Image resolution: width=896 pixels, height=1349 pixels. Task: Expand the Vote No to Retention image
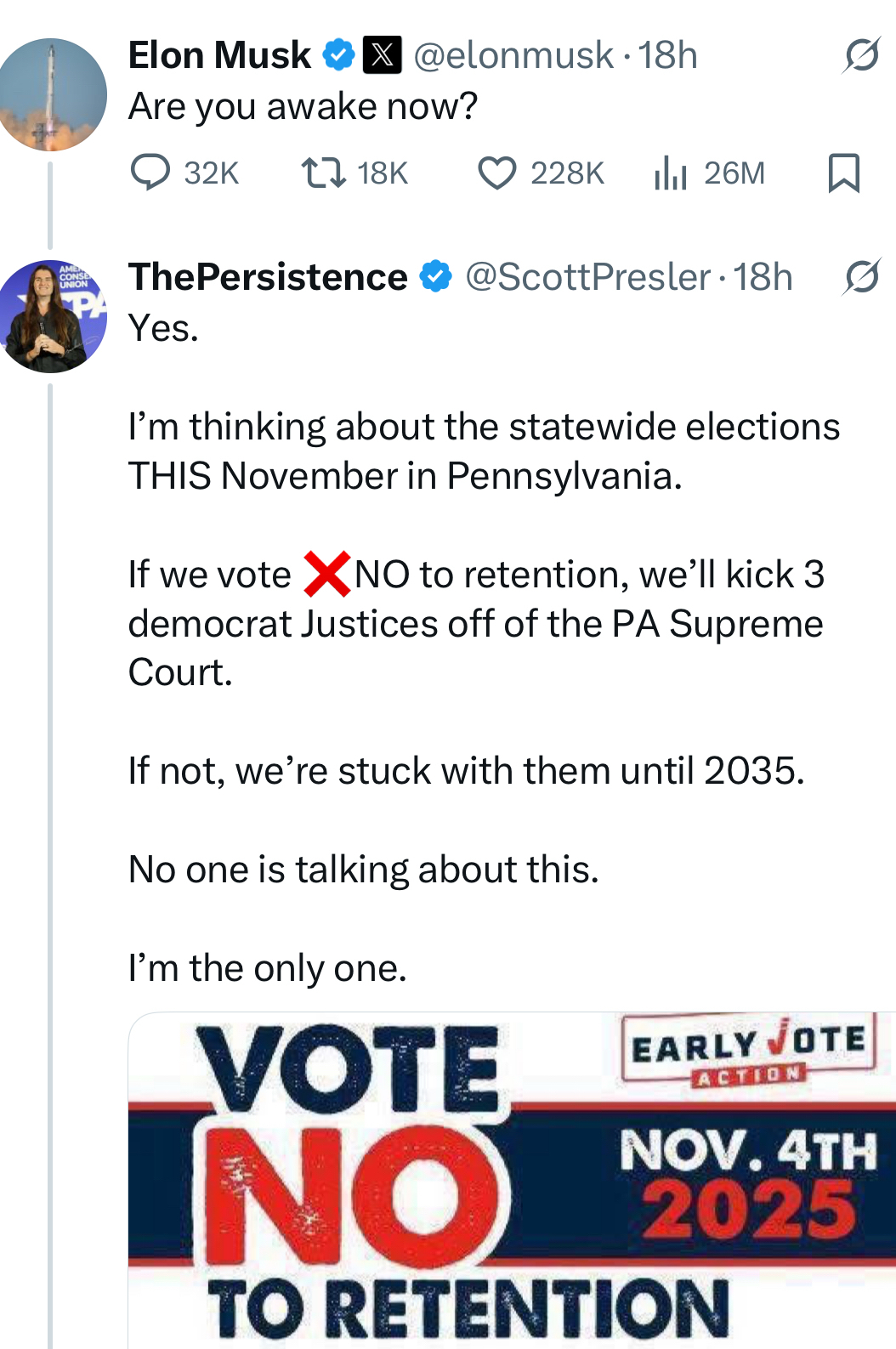coord(512,1180)
